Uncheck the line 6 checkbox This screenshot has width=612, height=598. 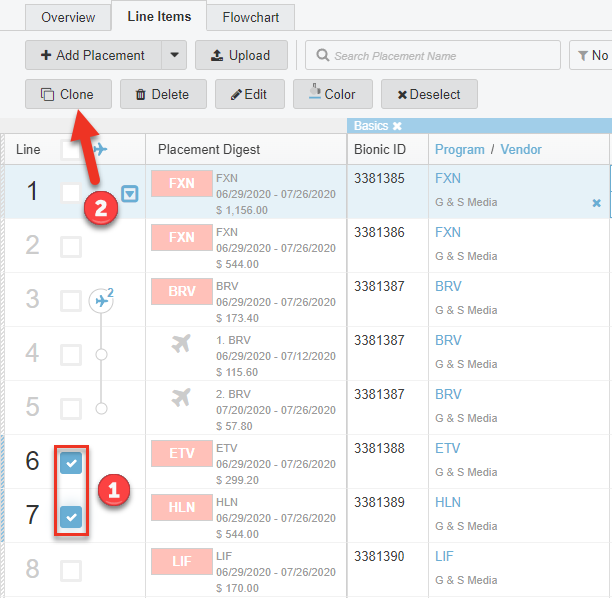[71, 463]
